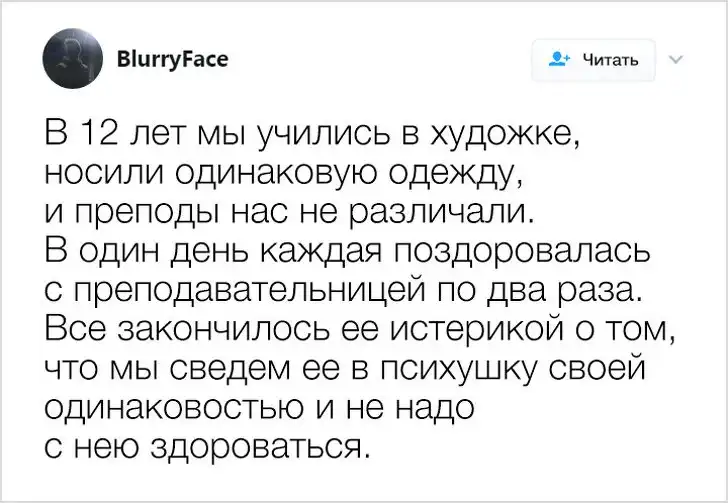Click the line starting "Все закончилось"

point(345,328)
